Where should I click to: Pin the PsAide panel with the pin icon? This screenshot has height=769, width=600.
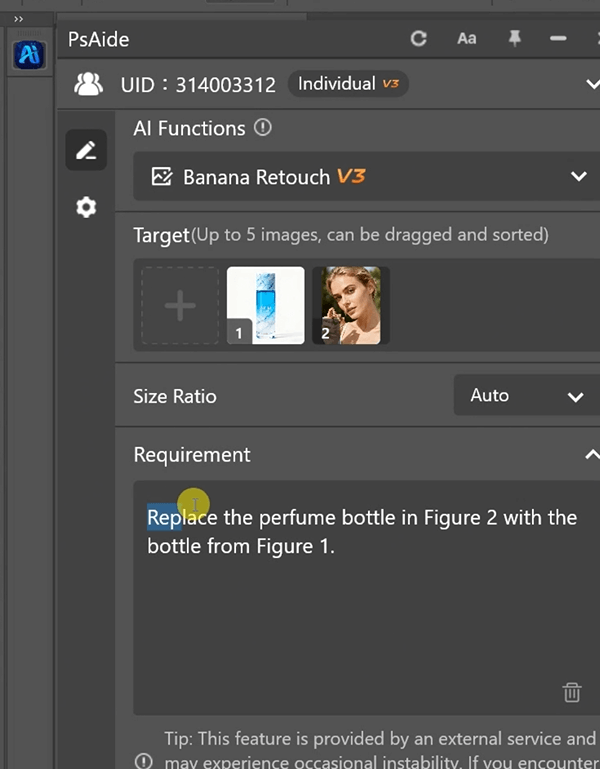[515, 39]
